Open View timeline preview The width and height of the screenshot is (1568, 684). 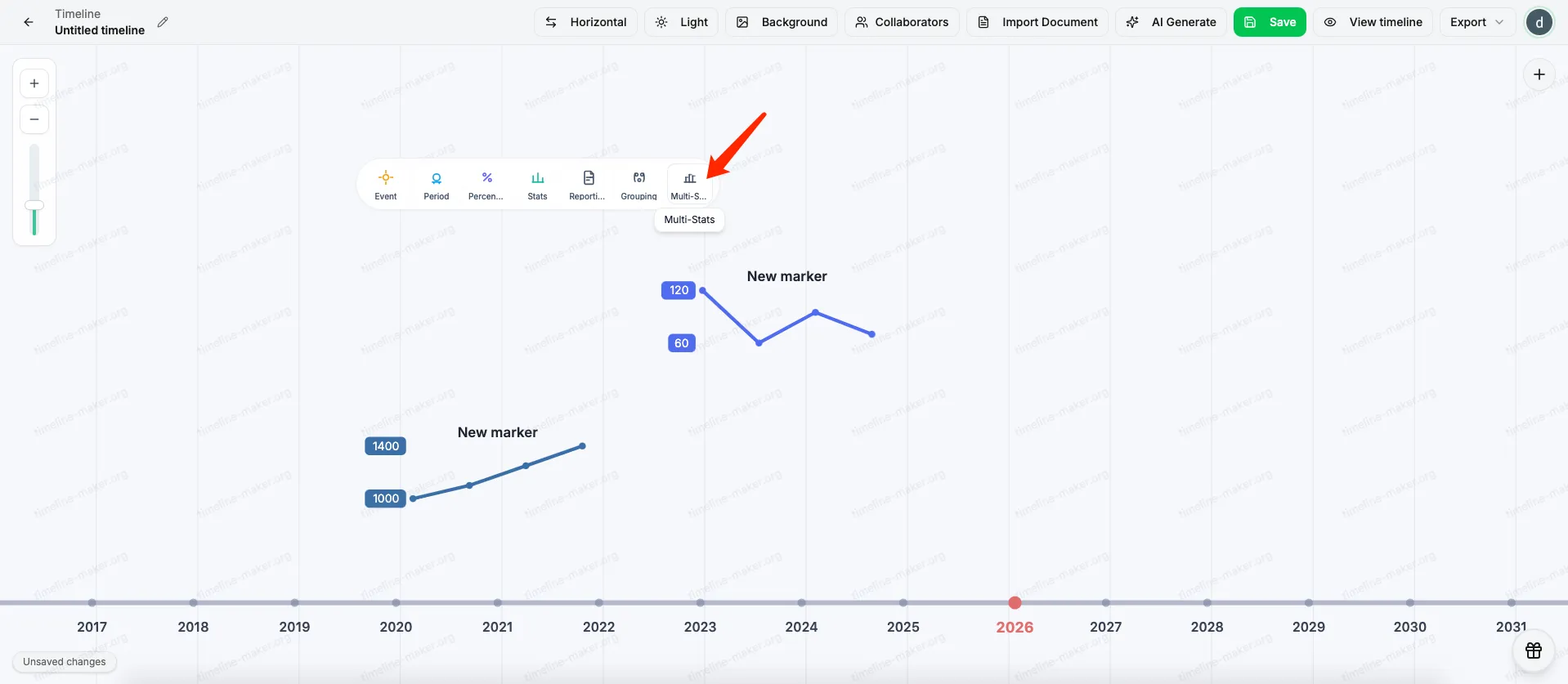pyautogui.click(x=1373, y=22)
